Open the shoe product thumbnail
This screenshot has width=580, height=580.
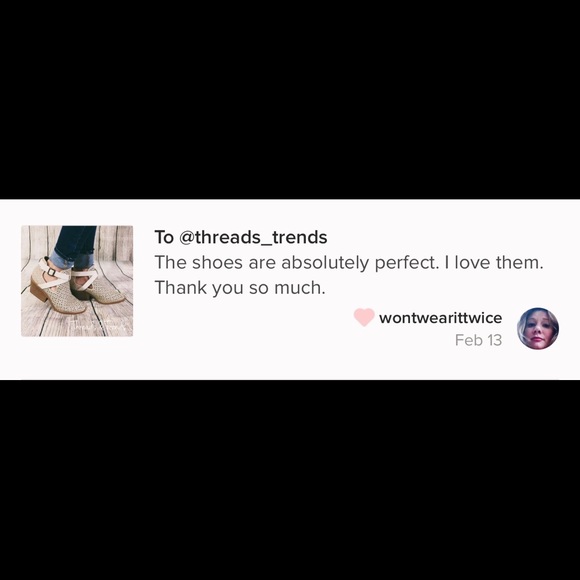point(77,281)
